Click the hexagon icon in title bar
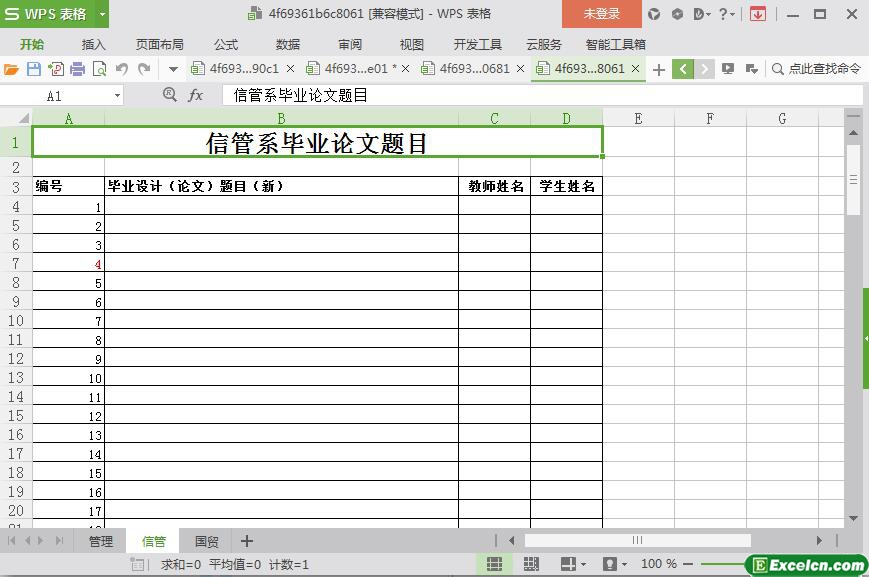 [x=677, y=14]
